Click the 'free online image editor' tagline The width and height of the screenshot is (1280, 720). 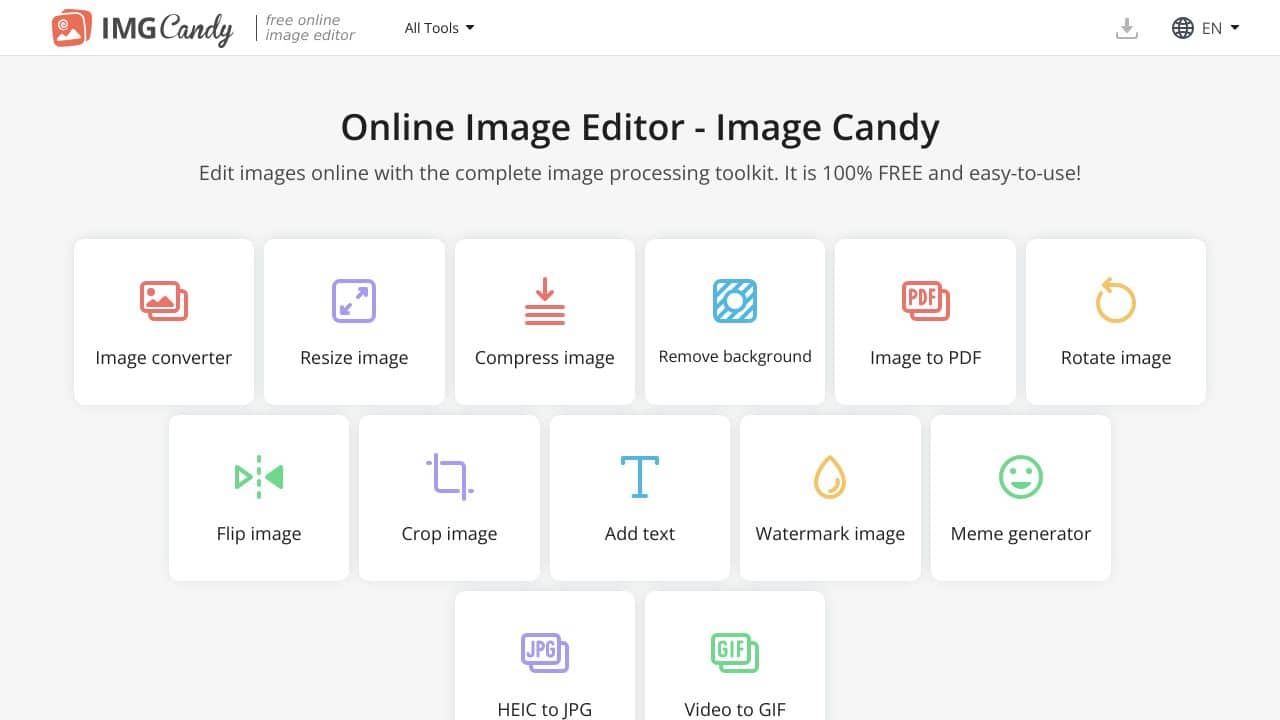(310, 28)
